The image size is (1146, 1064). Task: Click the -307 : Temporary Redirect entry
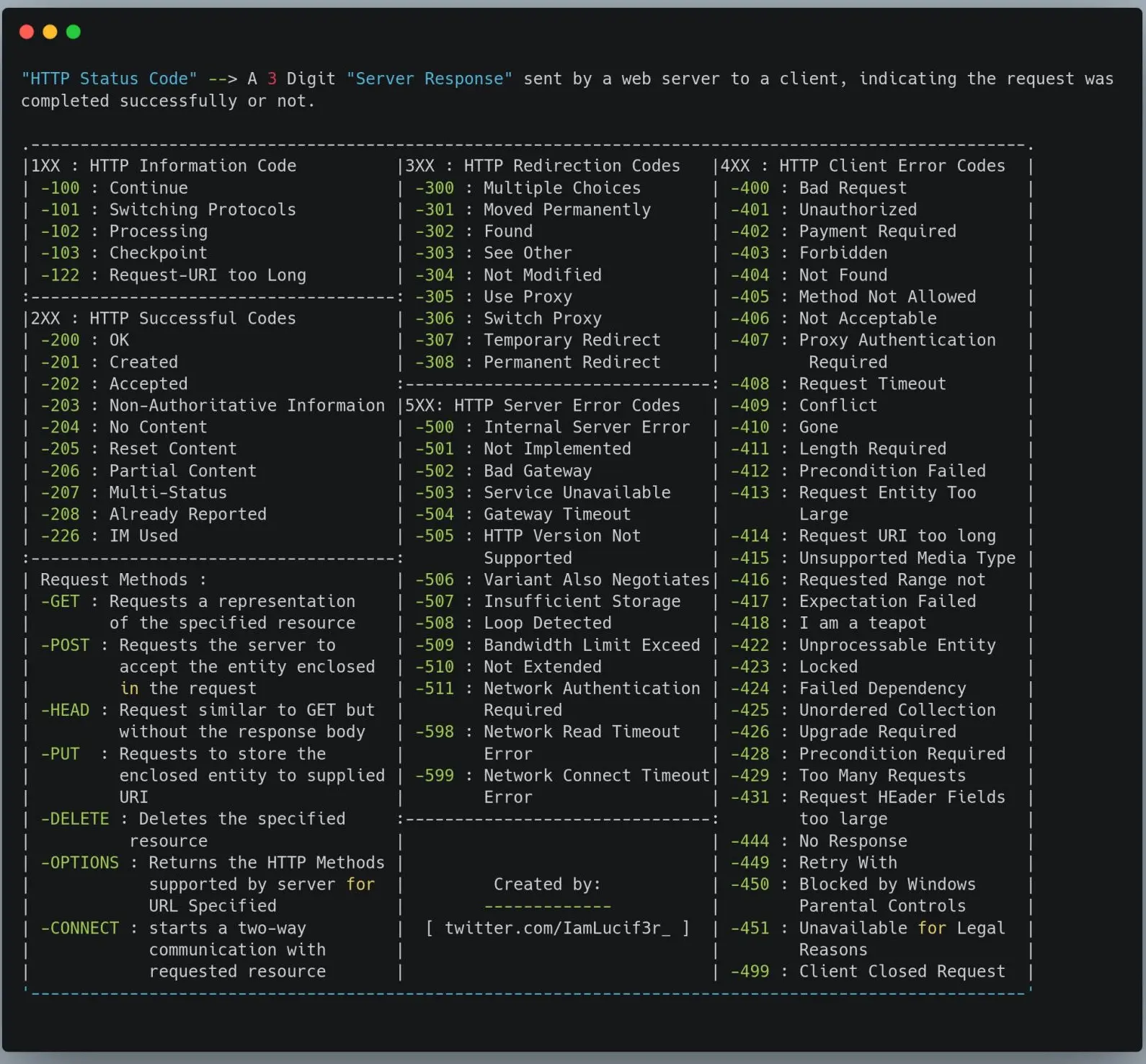click(x=538, y=340)
